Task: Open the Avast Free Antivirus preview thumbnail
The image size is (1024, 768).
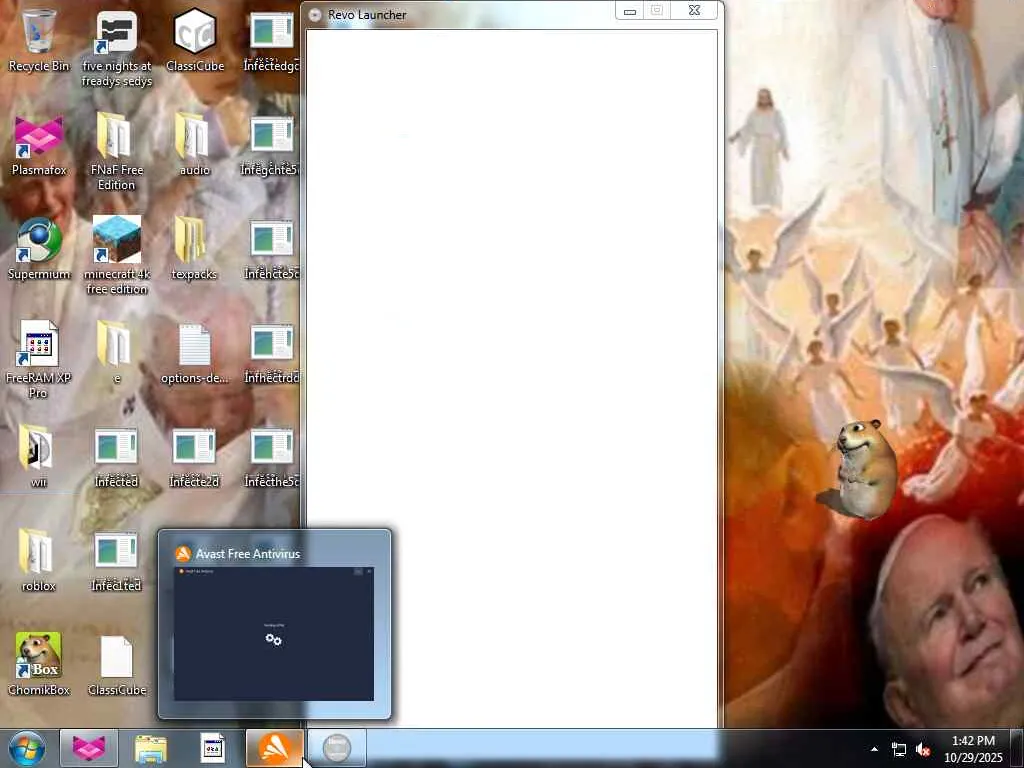Action: click(274, 633)
